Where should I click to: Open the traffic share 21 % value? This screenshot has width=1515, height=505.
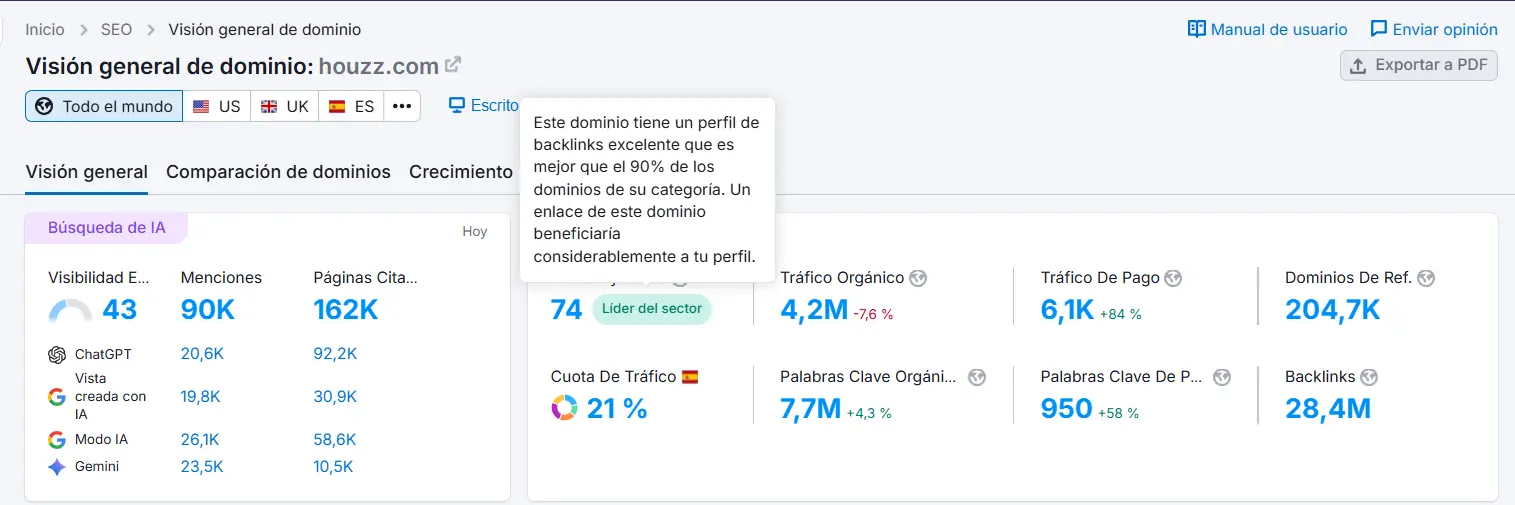coord(617,409)
